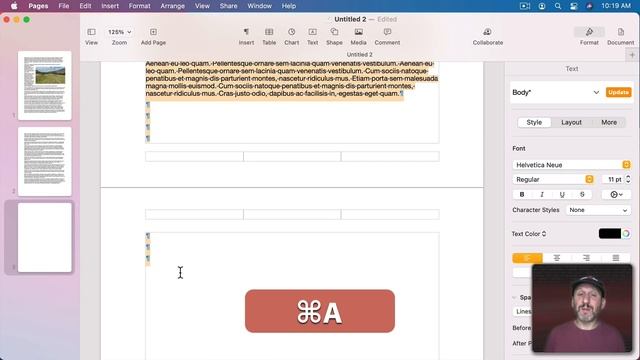Open Spotlight search in the menu bar
Screen dimensions: 640x360
pos(558,6)
